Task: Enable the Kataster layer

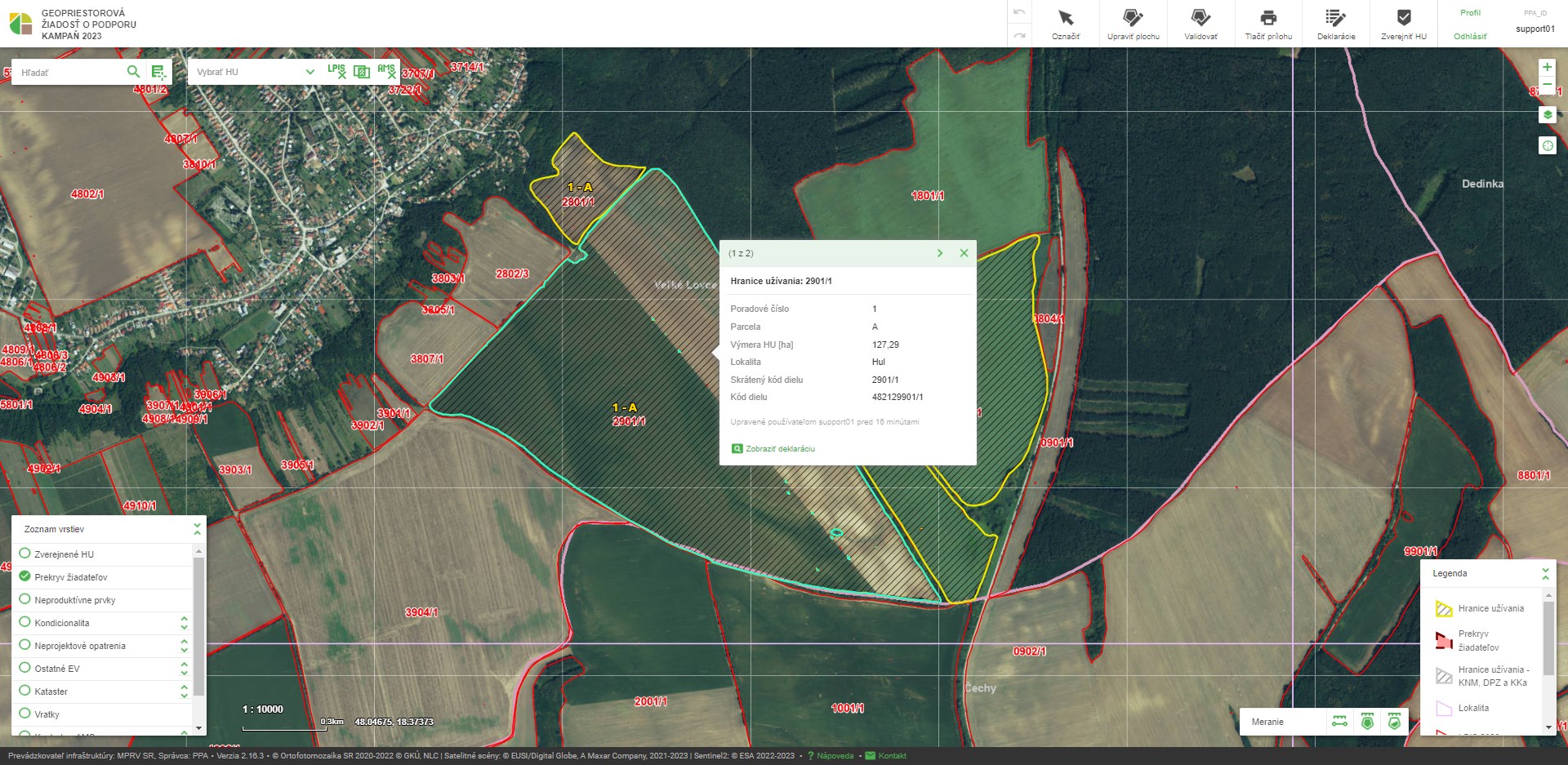Action: coord(24,691)
